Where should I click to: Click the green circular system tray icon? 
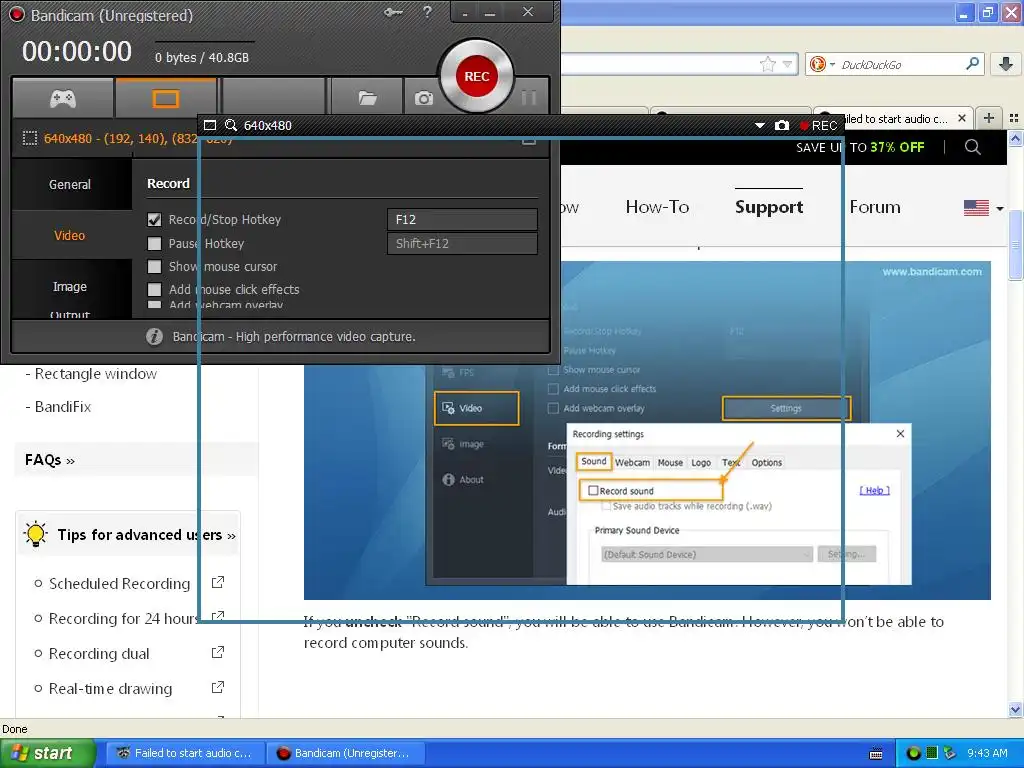click(x=913, y=753)
